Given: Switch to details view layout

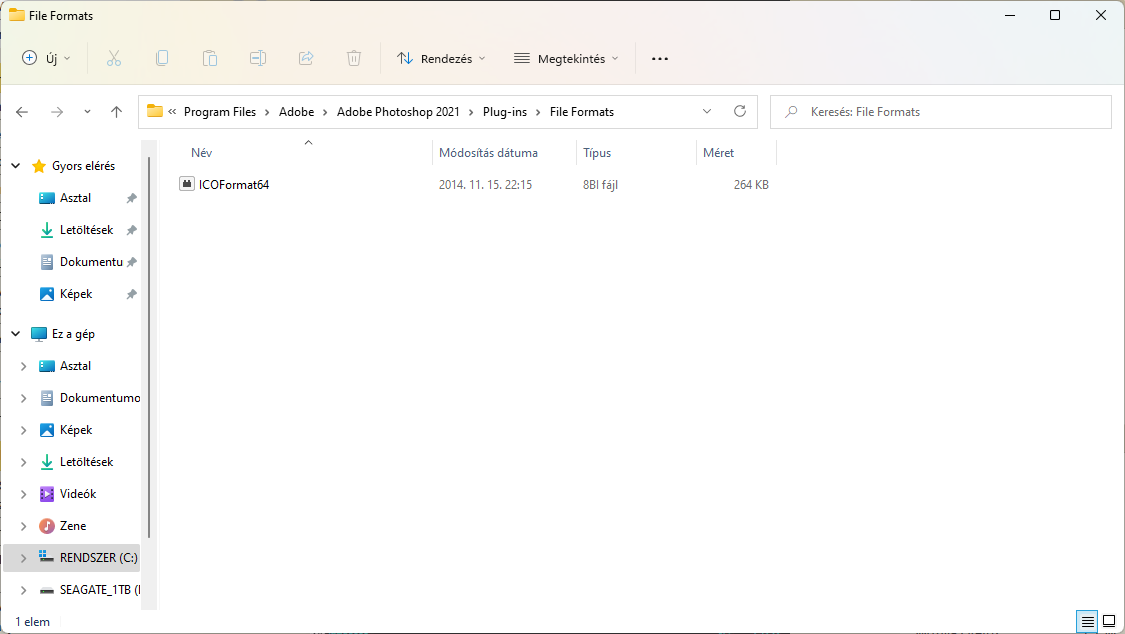Looking at the screenshot, I should pyautogui.click(x=1088, y=621).
